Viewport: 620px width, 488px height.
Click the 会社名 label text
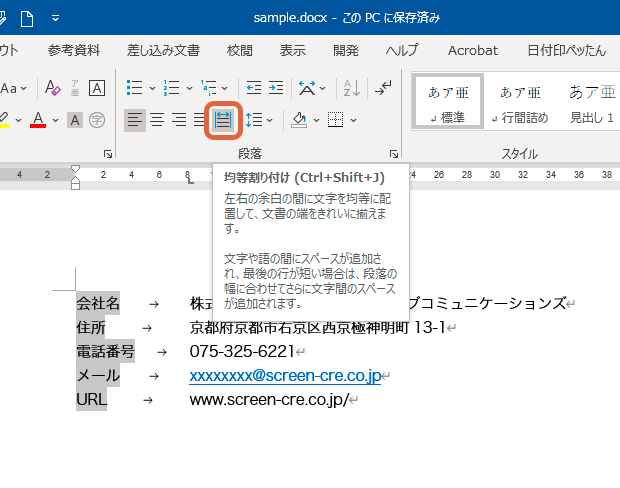click(98, 303)
